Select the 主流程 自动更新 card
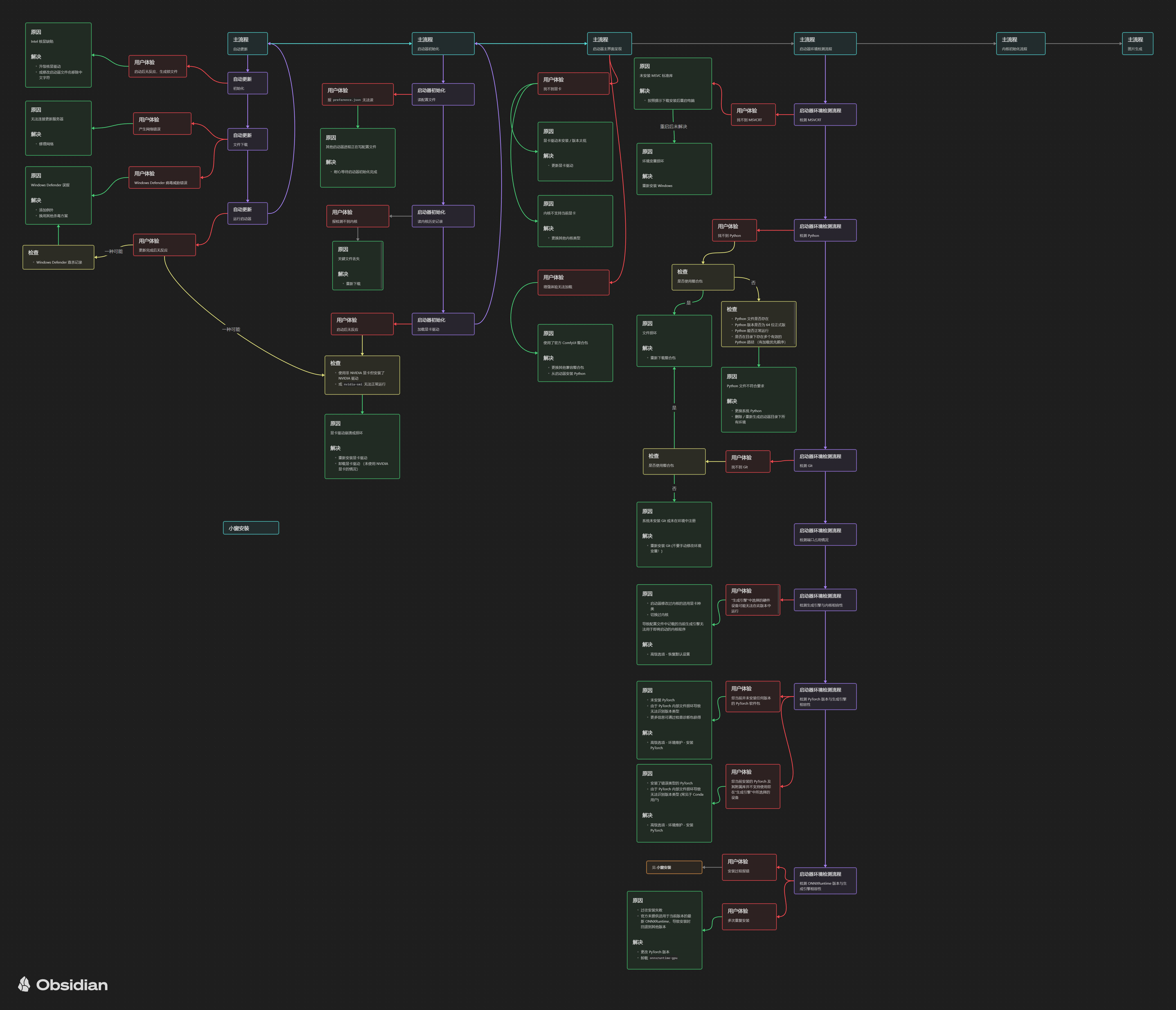Image resolution: width=1176 pixels, height=1010 pixels. (247, 44)
